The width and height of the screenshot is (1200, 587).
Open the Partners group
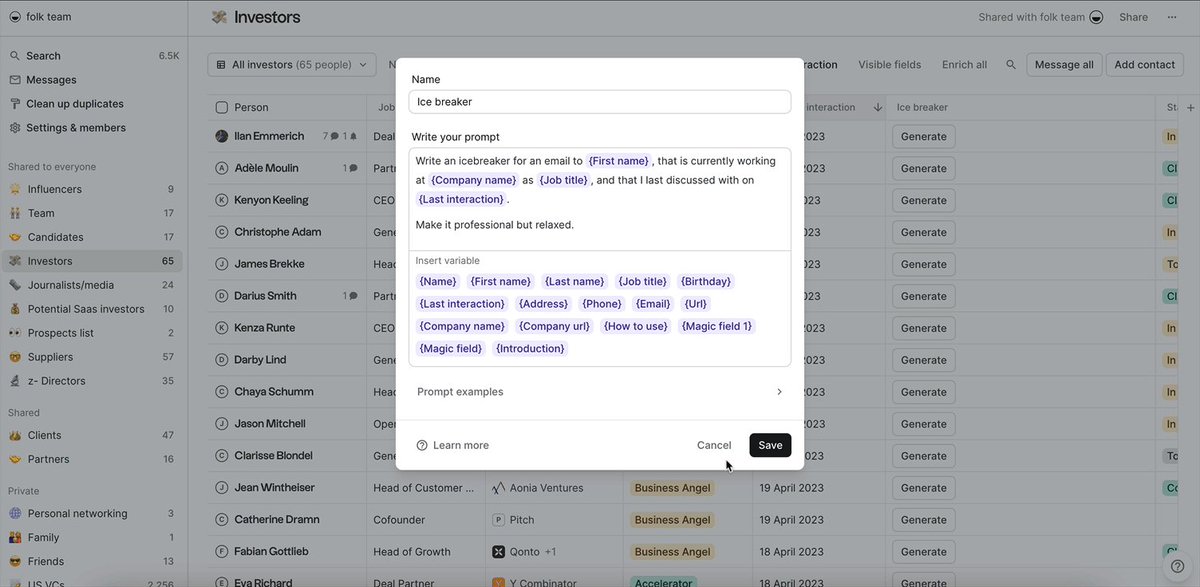92,459
